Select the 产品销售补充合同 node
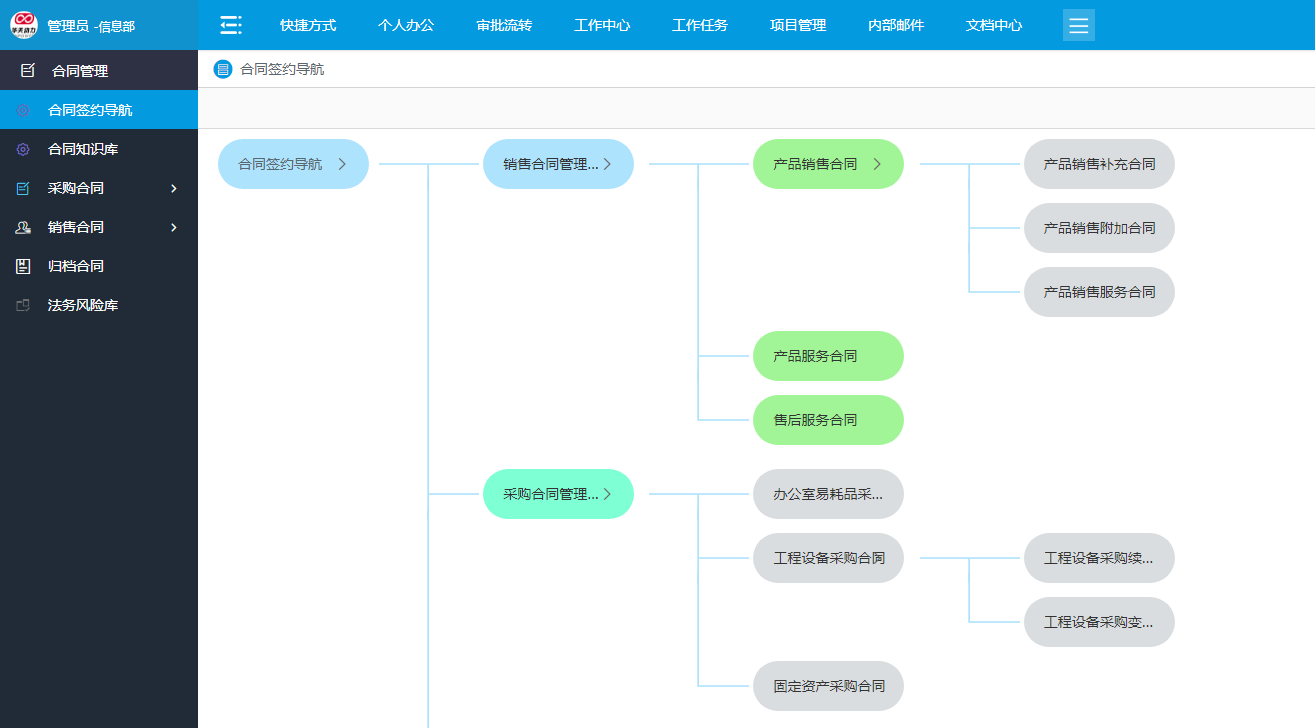The height and width of the screenshot is (728, 1315). [x=1098, y=164]
